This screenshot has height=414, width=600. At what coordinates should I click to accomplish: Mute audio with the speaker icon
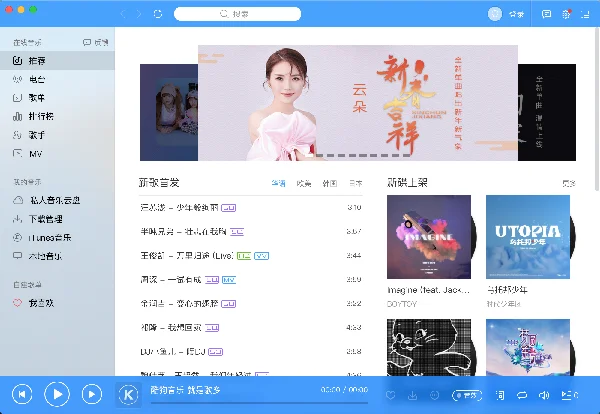point(544,395)
